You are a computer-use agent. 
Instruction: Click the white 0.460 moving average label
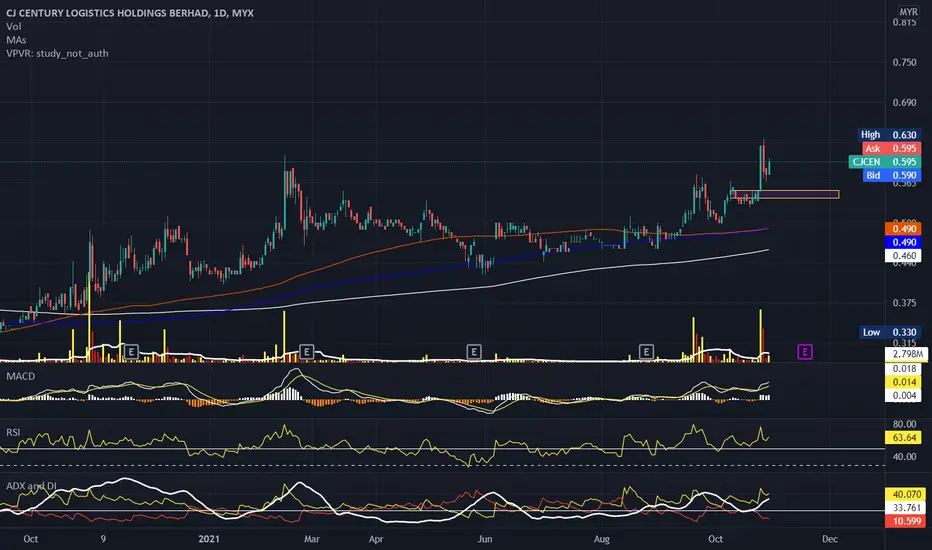click(x=903, y=256)
